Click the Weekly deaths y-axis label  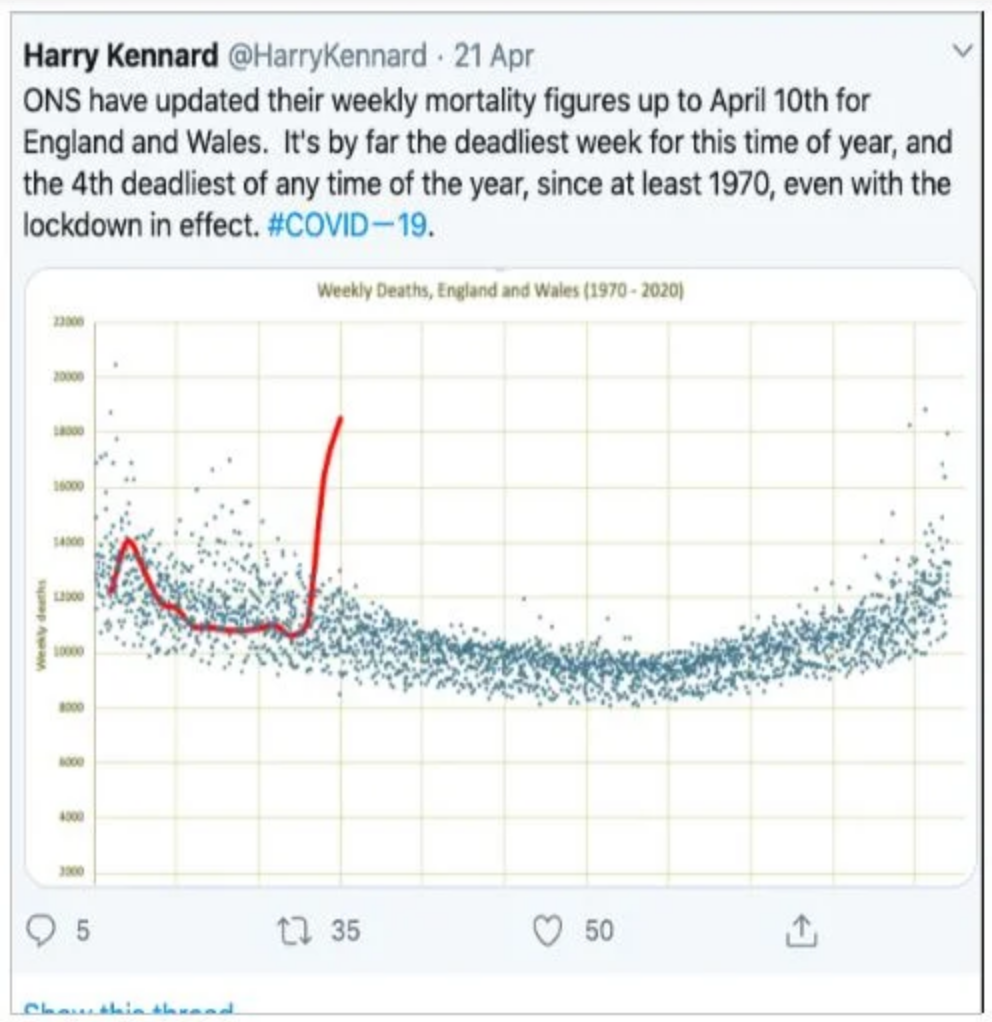coord(42,624)
